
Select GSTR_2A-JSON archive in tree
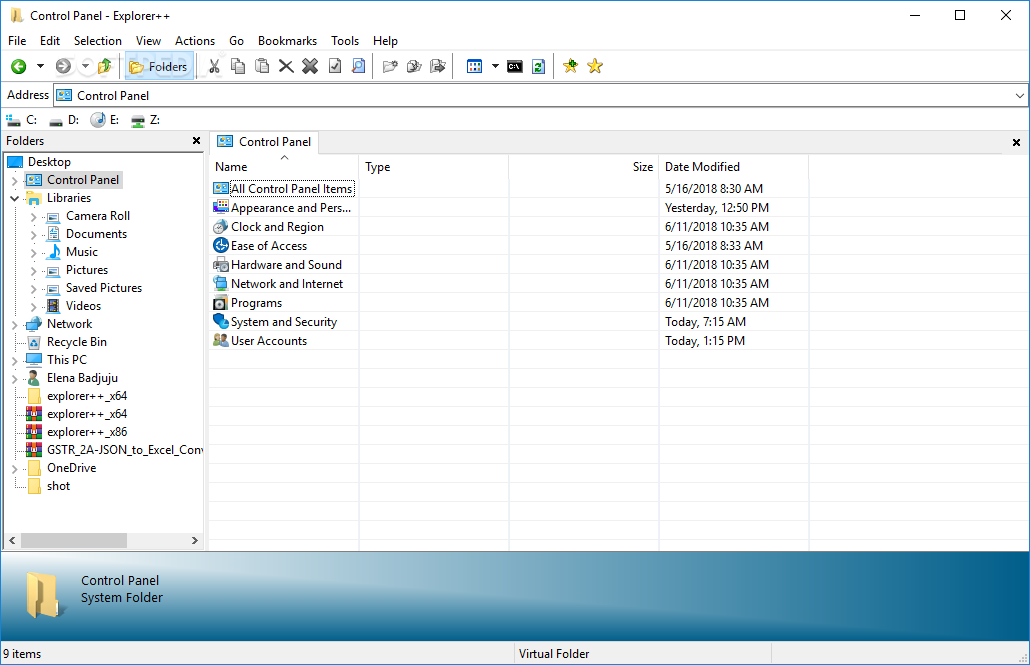(x=124, y=450)
